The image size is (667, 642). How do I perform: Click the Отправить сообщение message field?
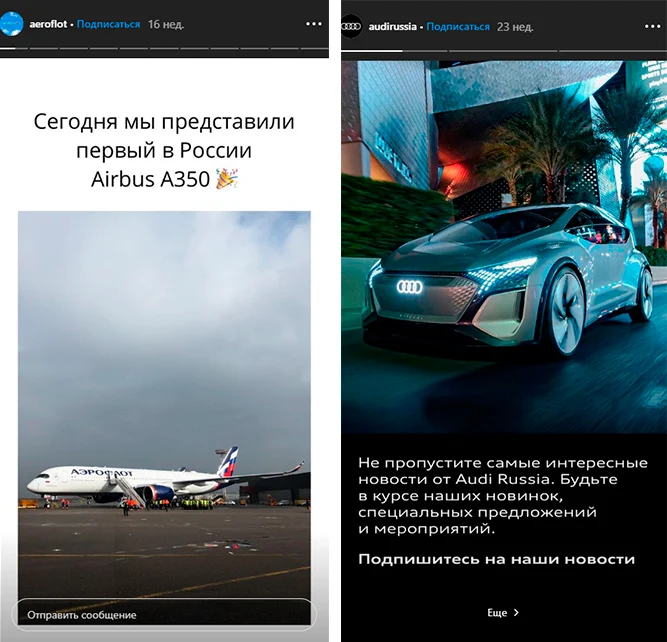(x=164, y=614)
